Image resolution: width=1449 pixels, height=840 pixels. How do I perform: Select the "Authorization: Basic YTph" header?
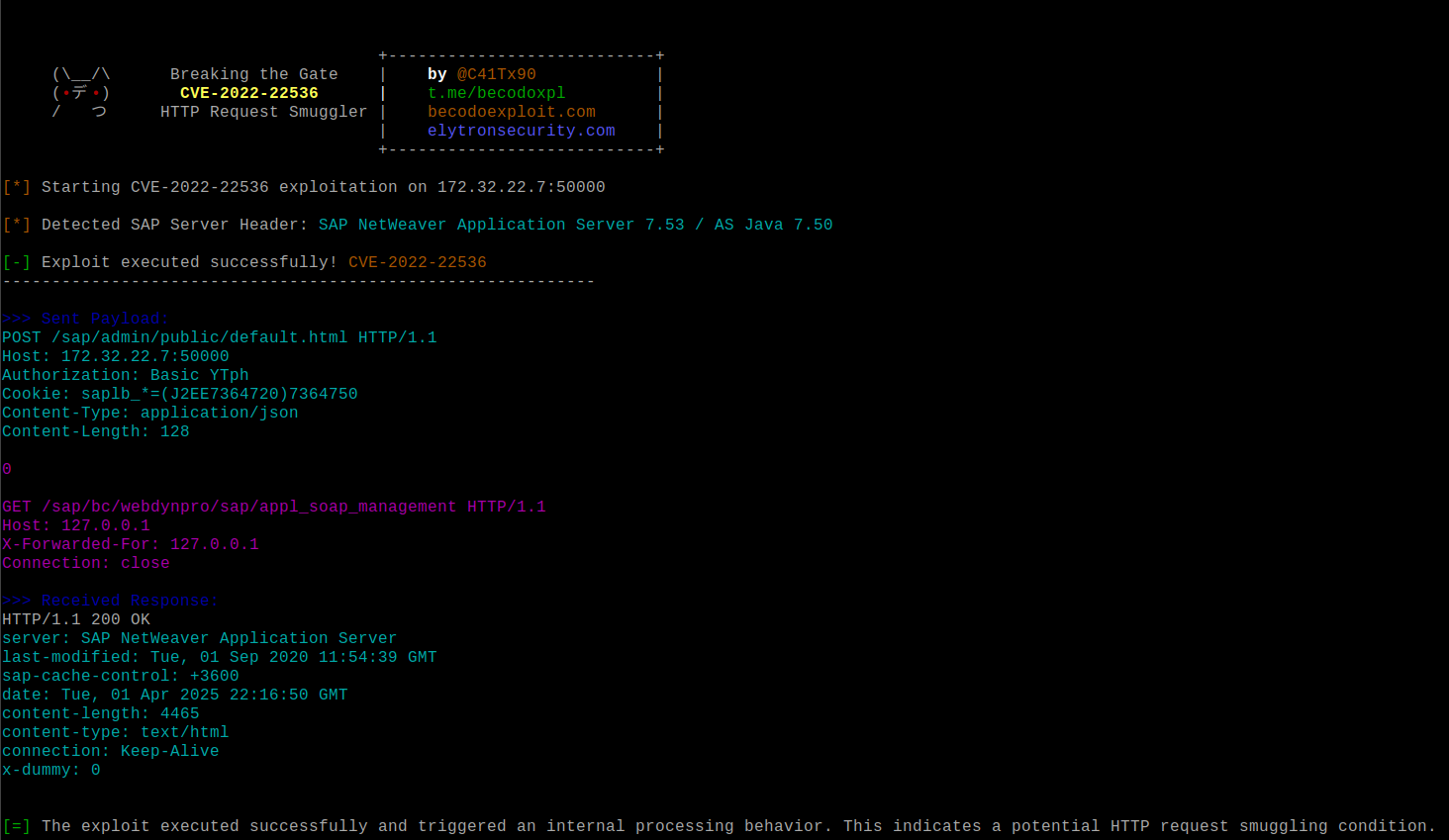tap(126, 375)
